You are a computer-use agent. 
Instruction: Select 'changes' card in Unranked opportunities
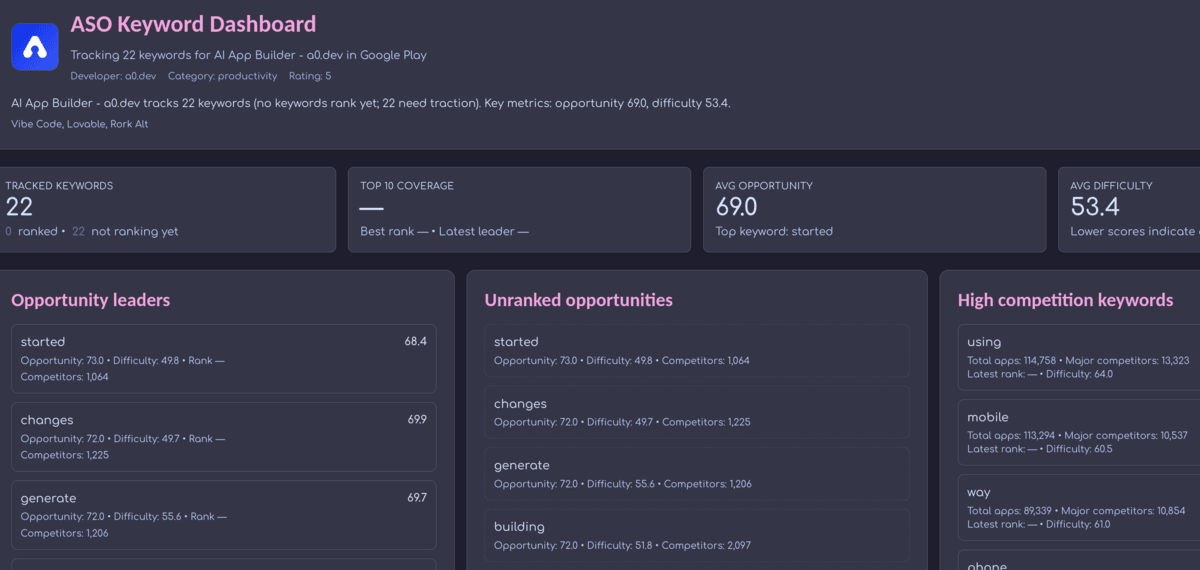697,412
